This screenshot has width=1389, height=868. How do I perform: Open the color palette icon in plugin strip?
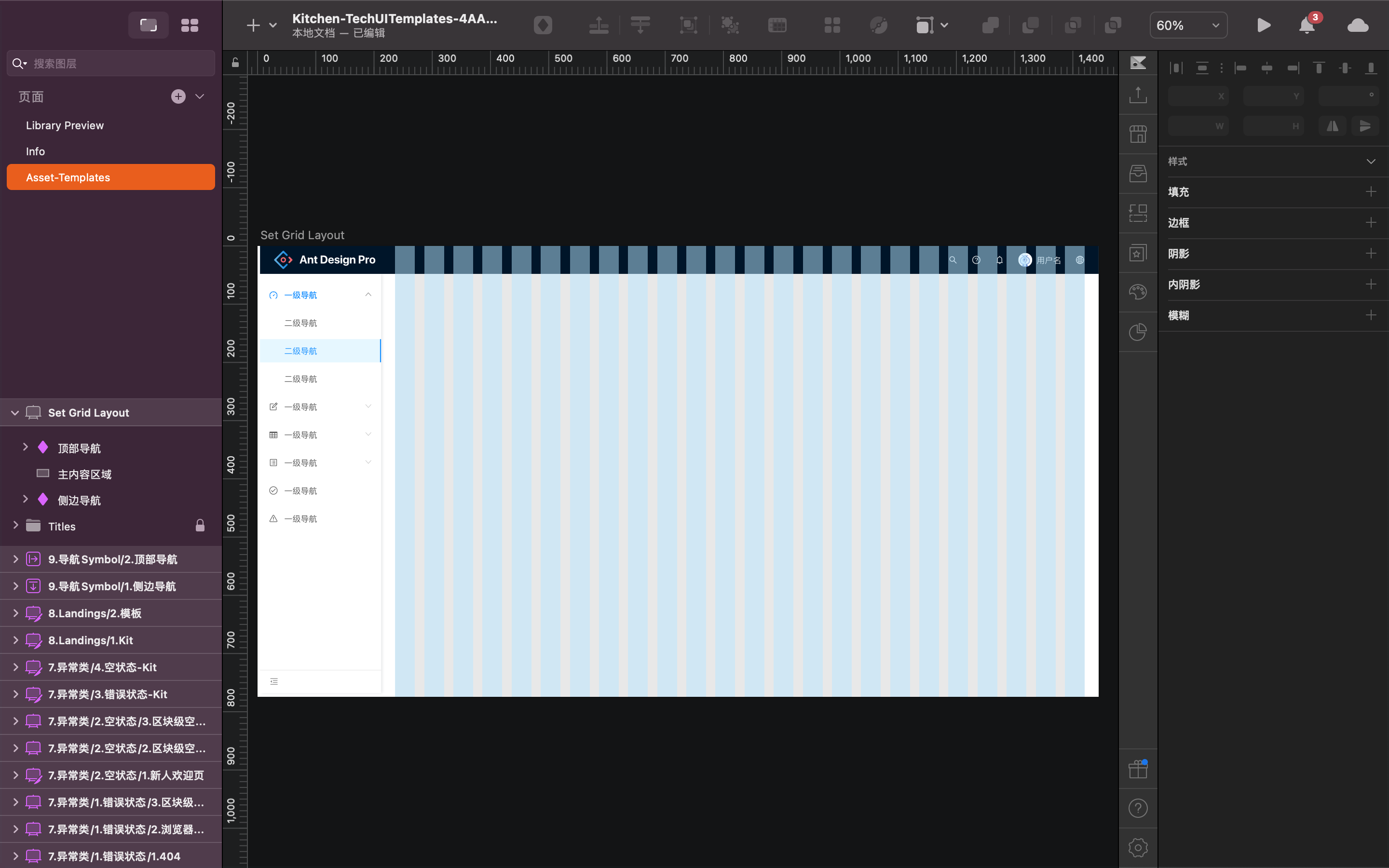coord(1138,292)
